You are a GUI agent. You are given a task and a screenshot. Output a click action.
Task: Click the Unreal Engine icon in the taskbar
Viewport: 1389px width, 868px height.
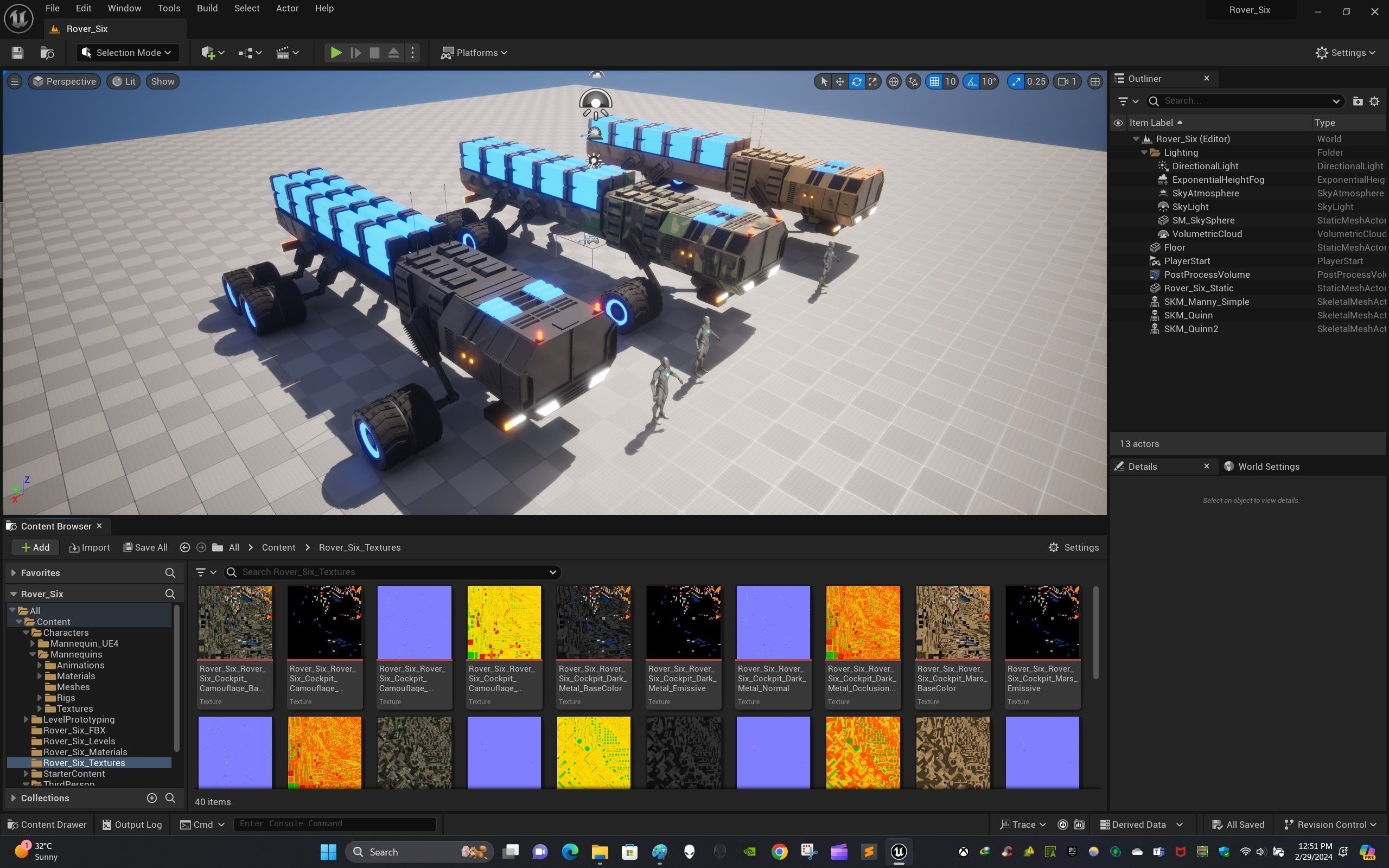click(899, 851)
